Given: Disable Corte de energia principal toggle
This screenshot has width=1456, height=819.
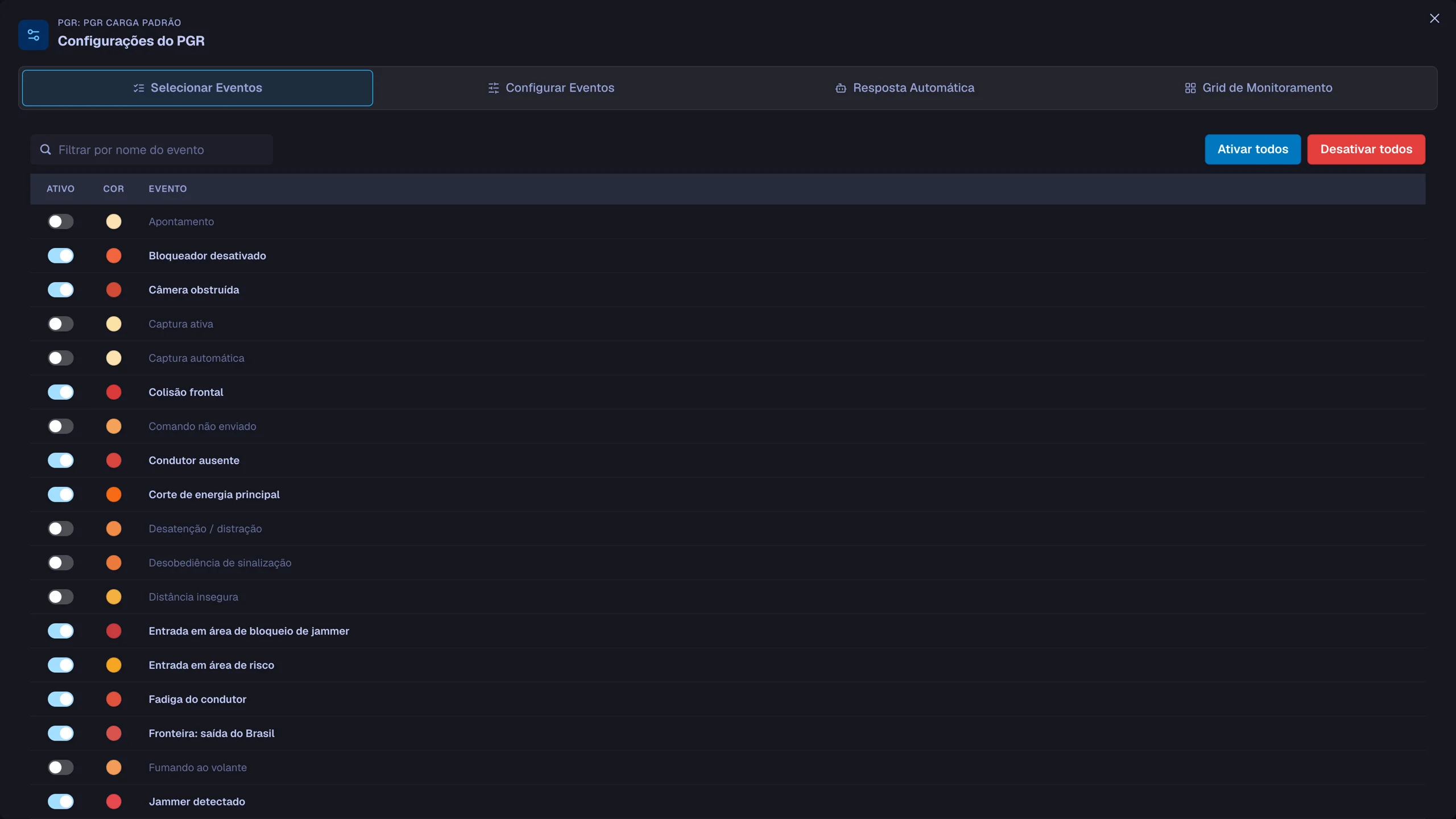Looking at the screenshot, I should [61, 495].
